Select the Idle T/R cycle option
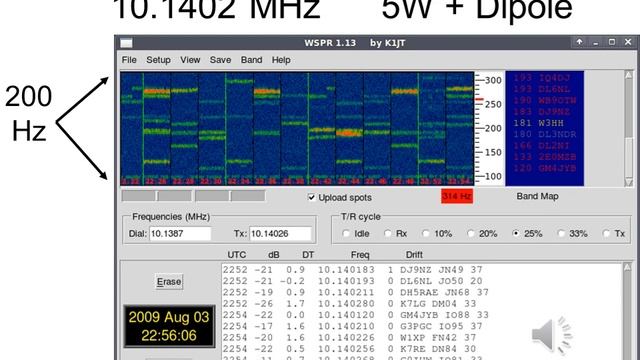 pos(346,233)
